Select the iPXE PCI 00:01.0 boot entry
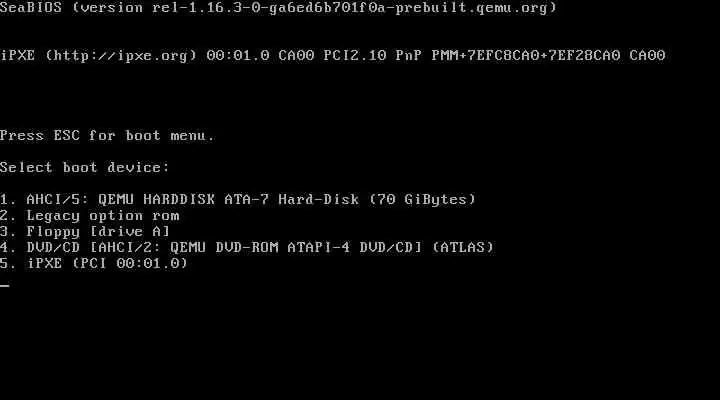This screenshot has width=720, height=400. pyautogui.click(x=94, y=263)
